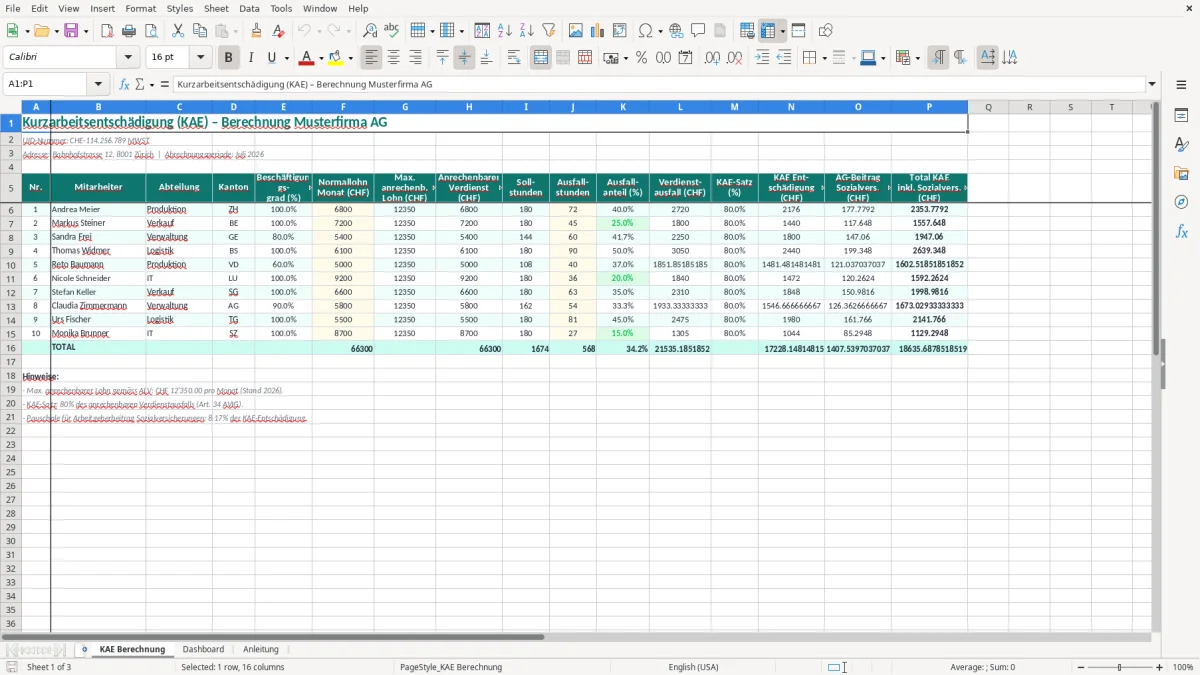Toggle Wrap Text button

coord(514,58)
